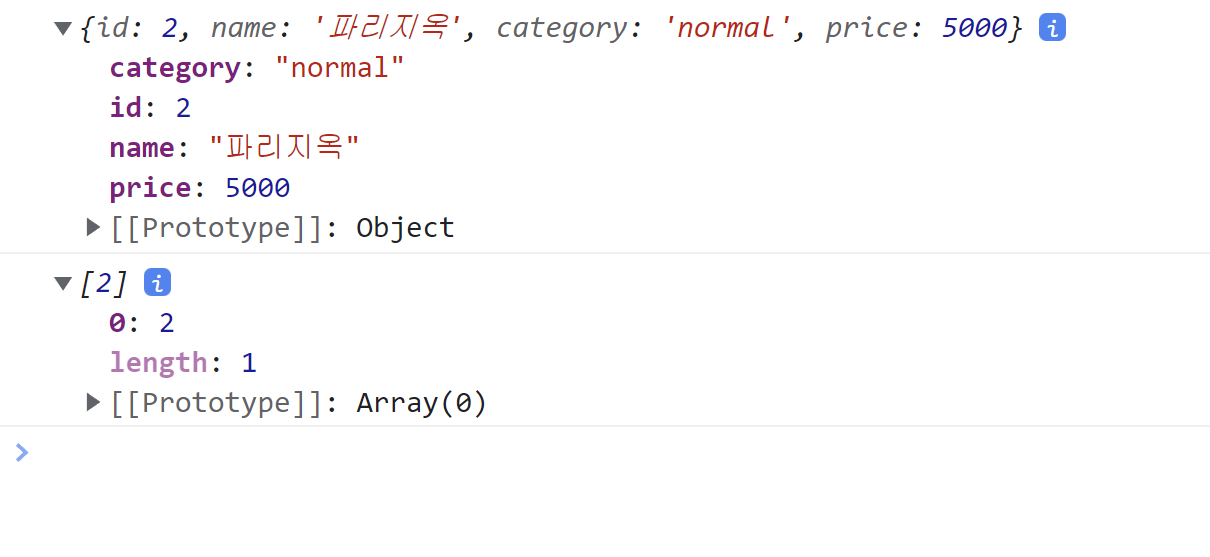Image resolution: width=1210 pixels, height=557 pixels.
Task: Click the index 0 array element row
Action: point(142,323)
